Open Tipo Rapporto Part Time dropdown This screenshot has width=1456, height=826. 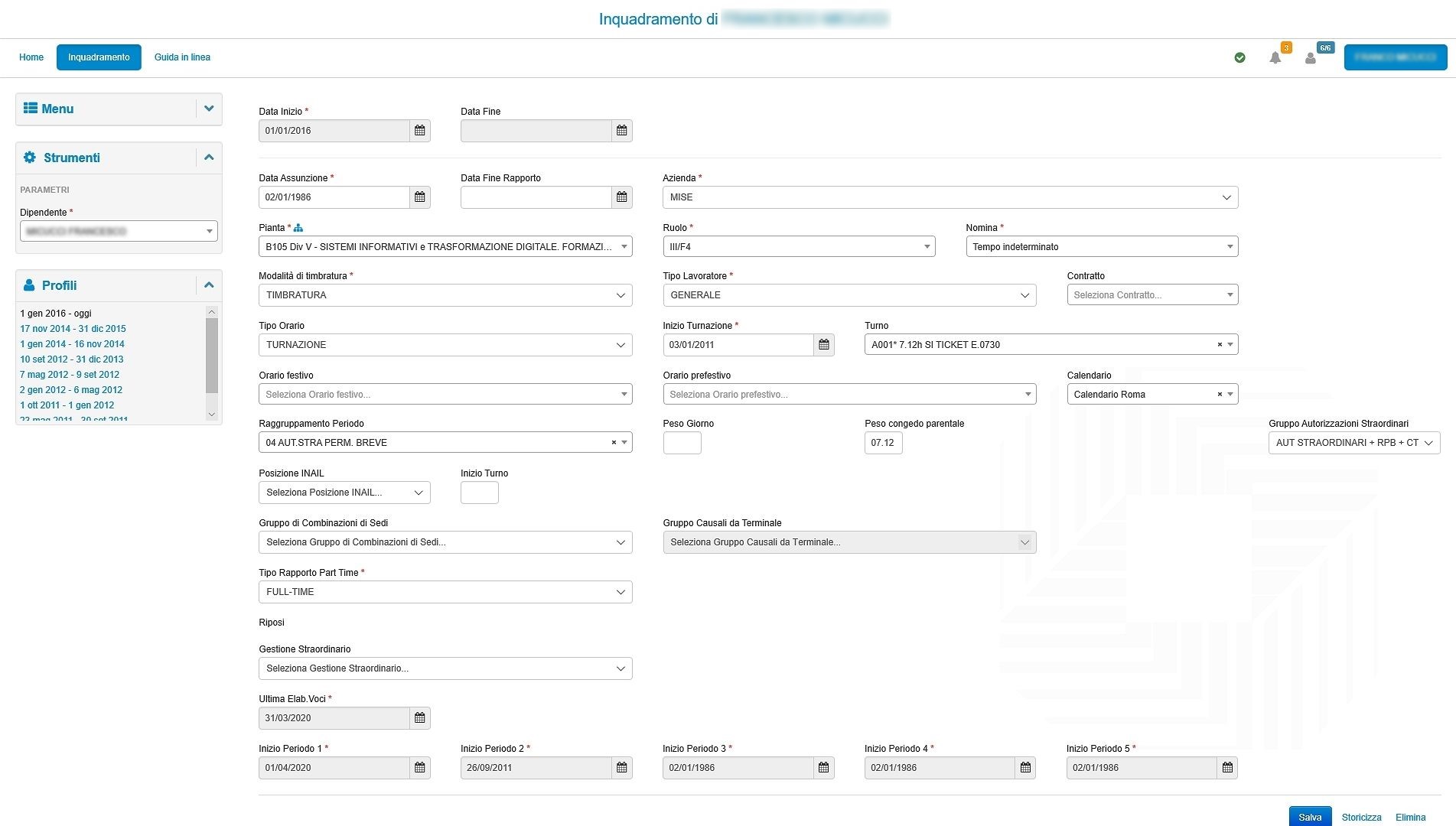[x=445, y=592]
